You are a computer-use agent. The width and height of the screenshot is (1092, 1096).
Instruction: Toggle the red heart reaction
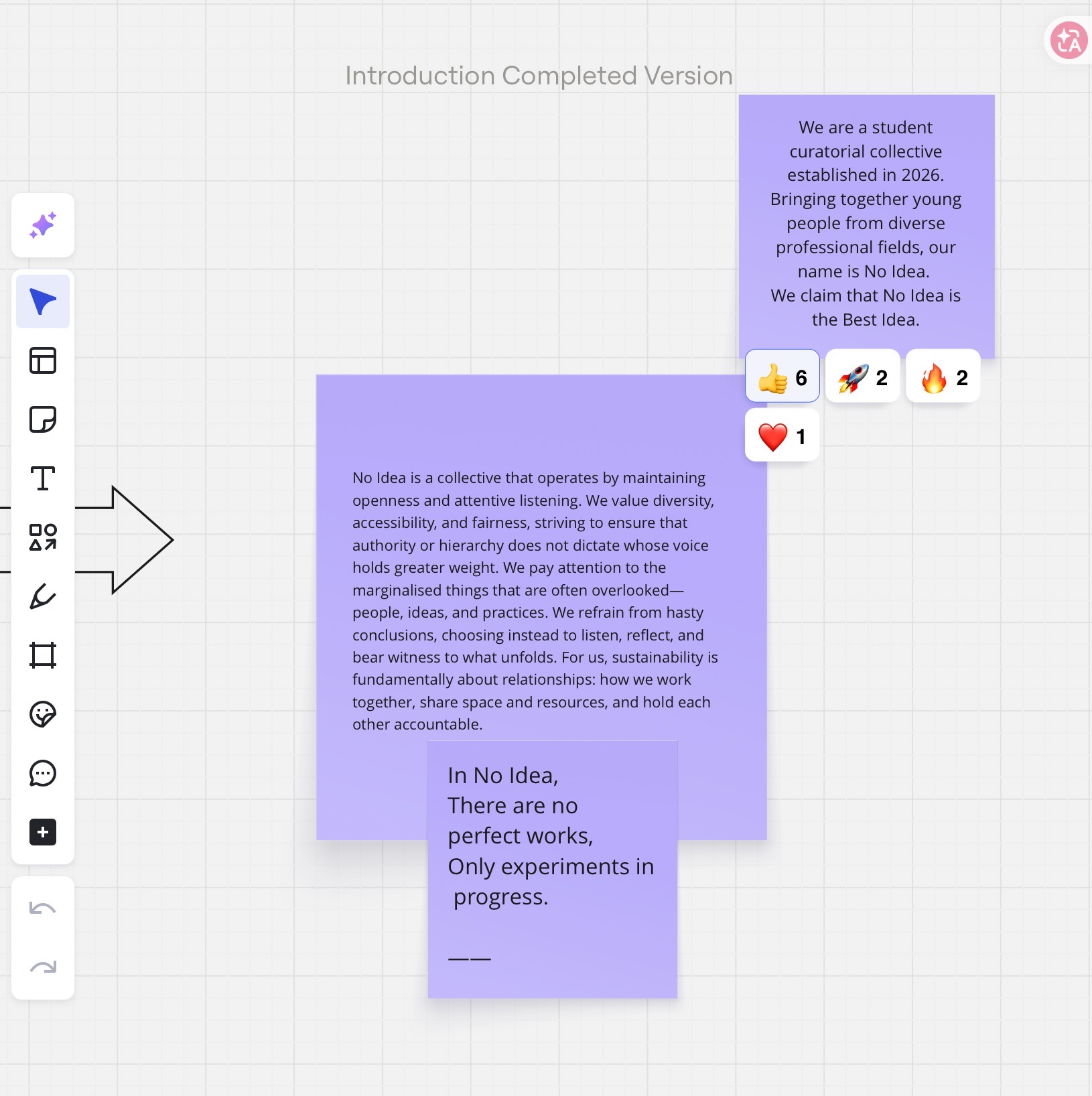(782, 437)
